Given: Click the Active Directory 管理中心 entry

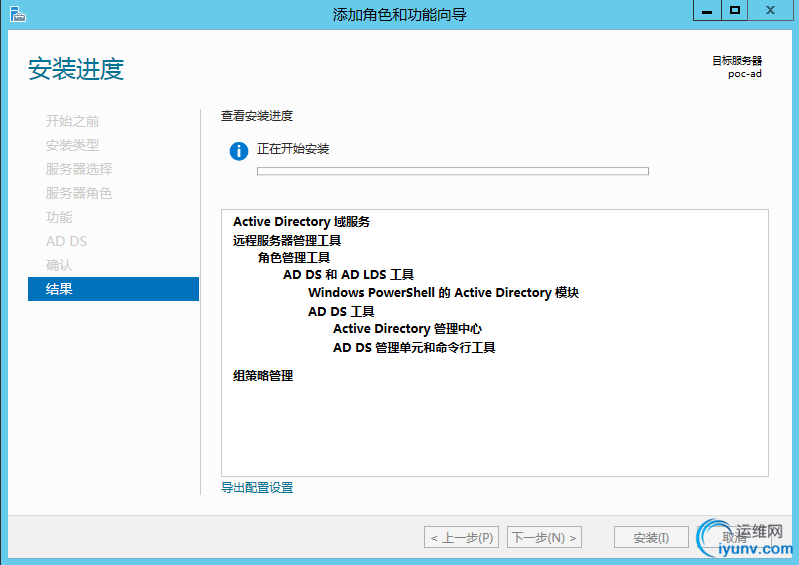Looking at the screenshot, I should (x=407, y=329).
